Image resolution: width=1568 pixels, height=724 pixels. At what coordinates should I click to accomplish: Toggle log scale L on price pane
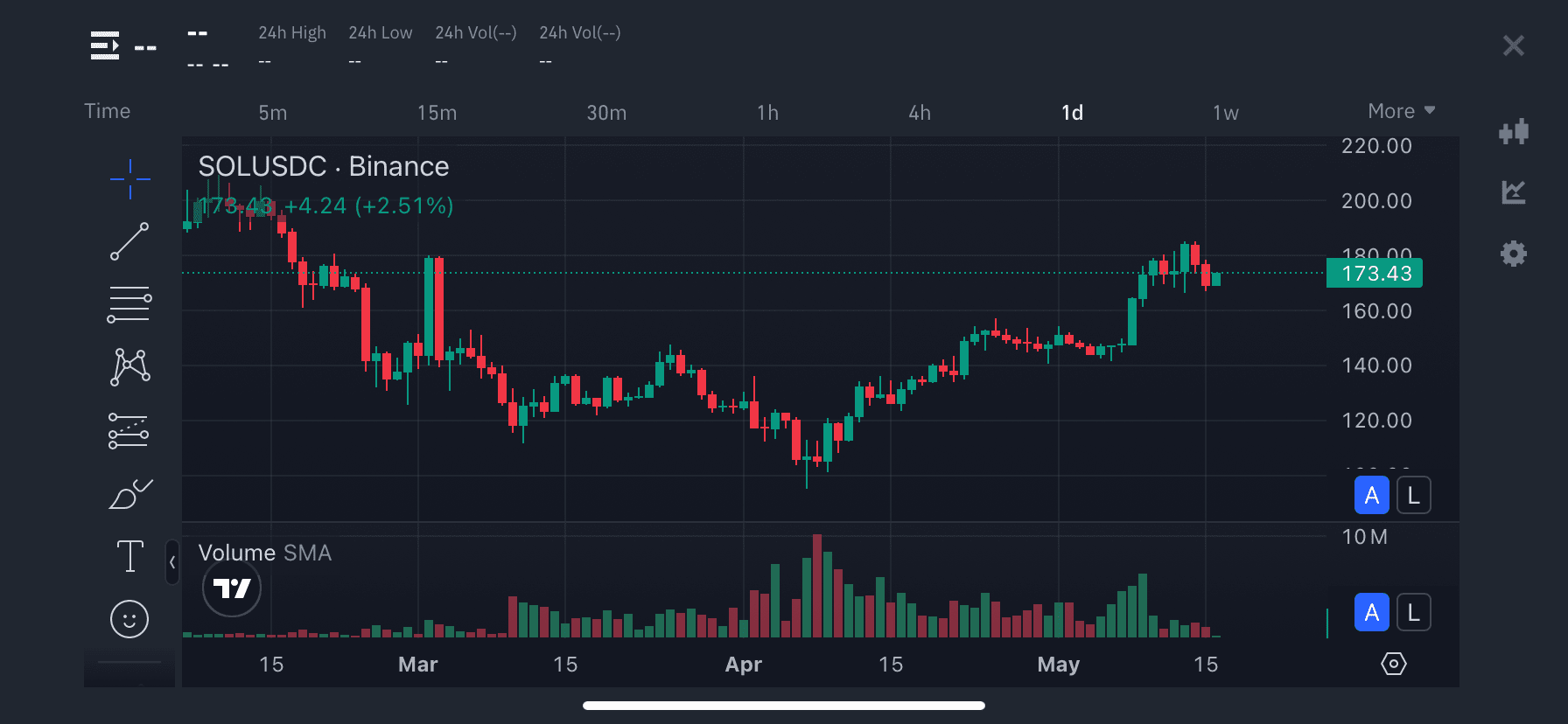click(1414, 496)
